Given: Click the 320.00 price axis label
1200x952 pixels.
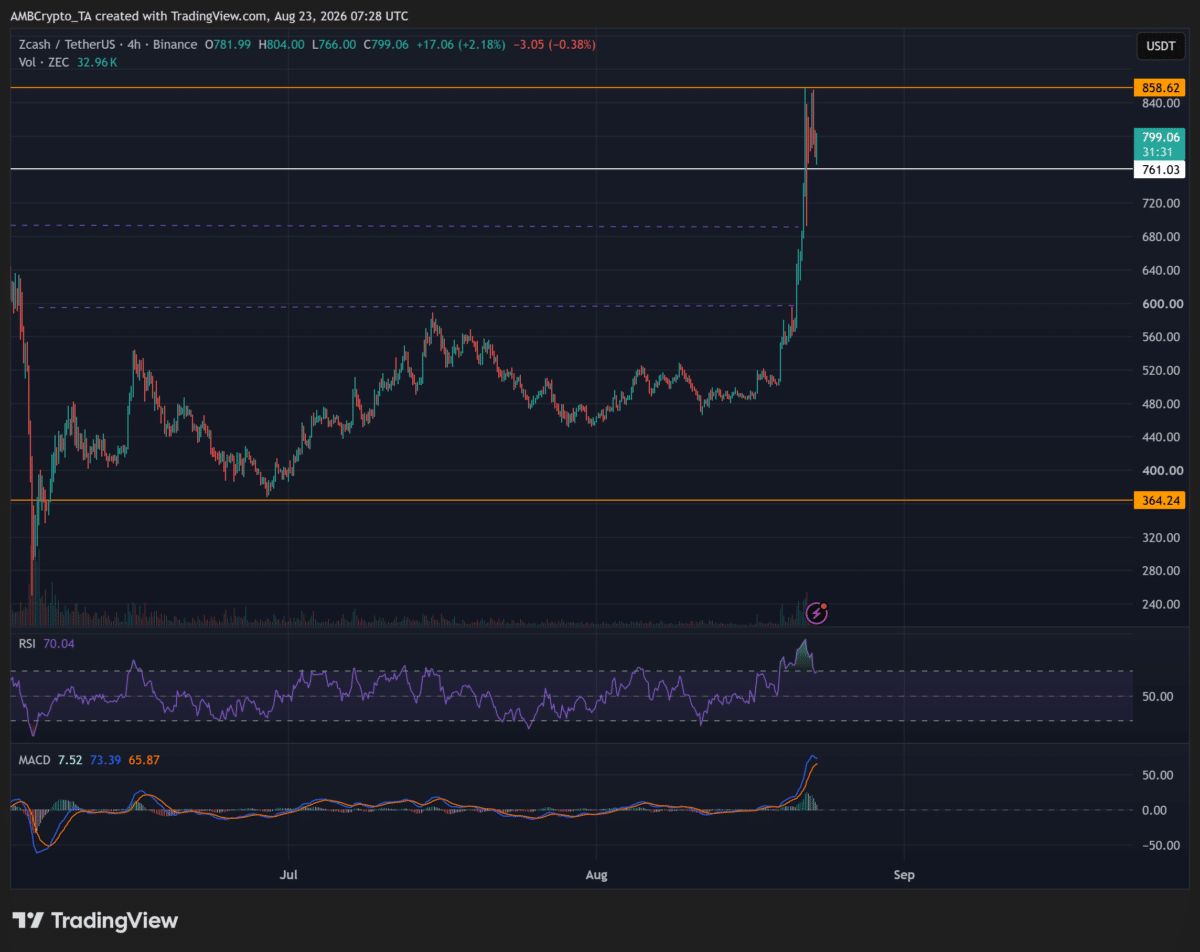Looking at the screenshot, I should (1162, 538).
